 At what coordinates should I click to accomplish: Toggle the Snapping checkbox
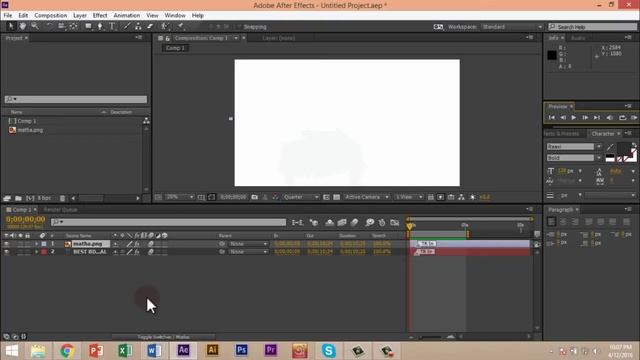click(x=239, y=27)
